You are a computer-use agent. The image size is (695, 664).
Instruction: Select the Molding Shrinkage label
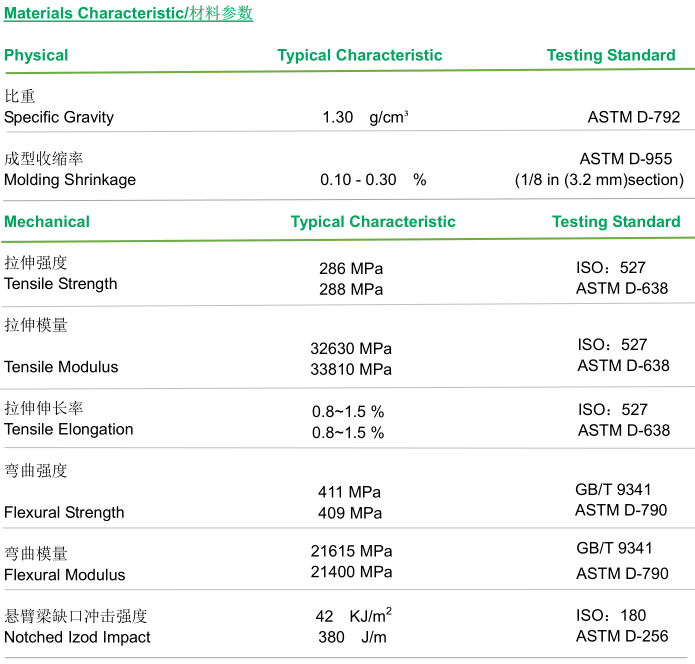coord(70,180)
